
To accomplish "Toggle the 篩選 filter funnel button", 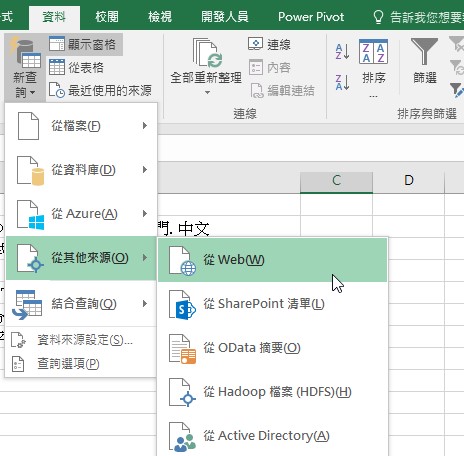I will coord(424,61).
